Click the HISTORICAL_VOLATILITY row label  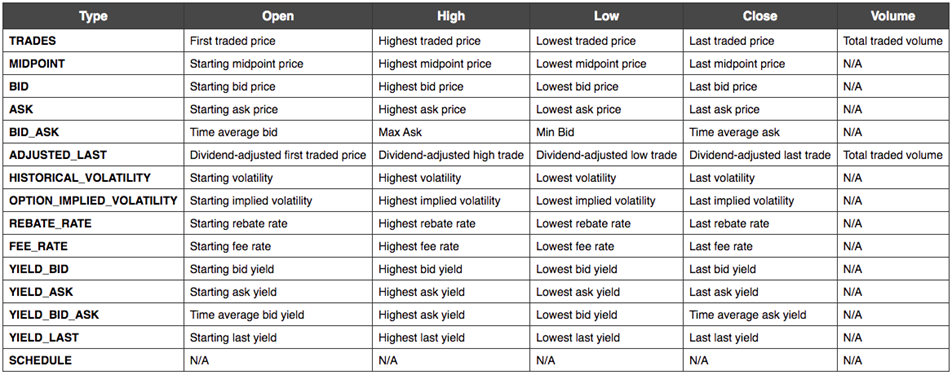point(94,178)
